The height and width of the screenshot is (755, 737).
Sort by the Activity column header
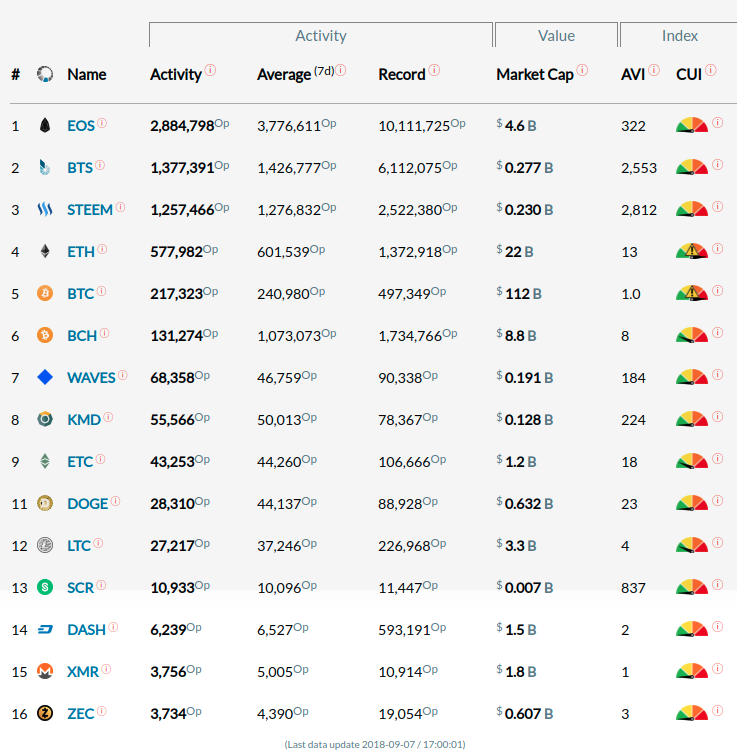coord(176,75)
